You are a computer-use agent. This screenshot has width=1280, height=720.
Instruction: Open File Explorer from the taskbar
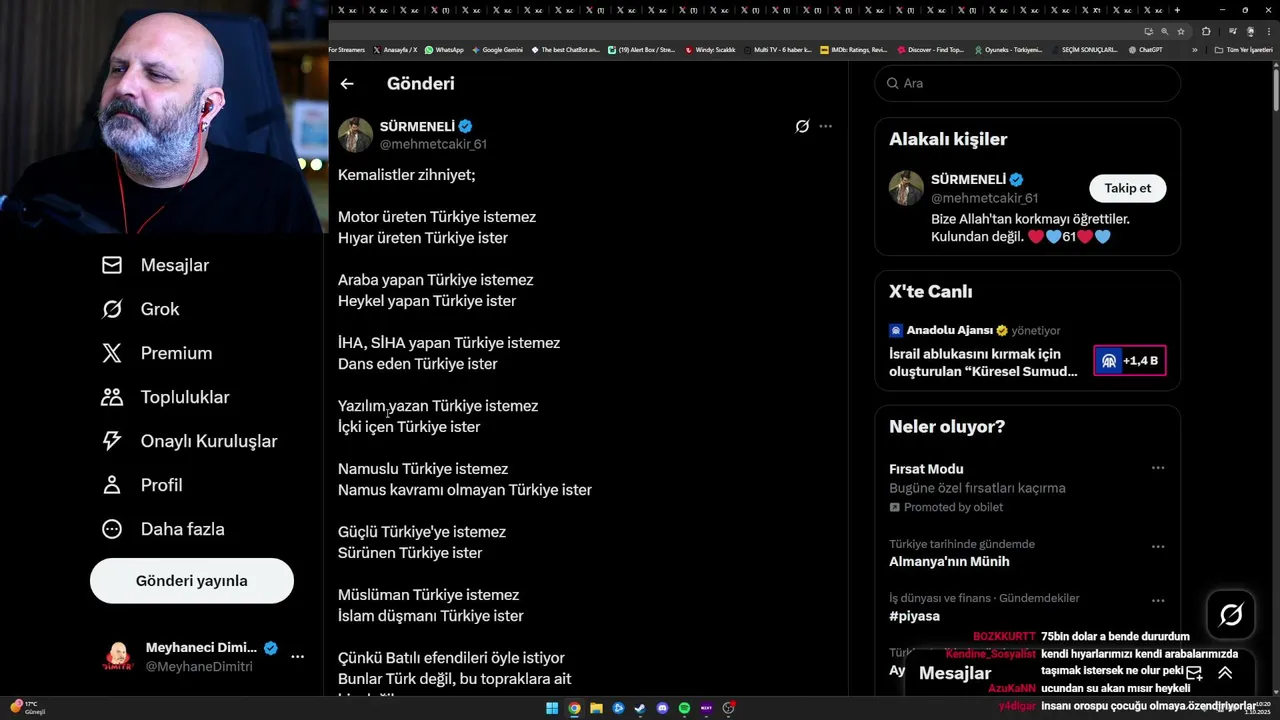596,709
